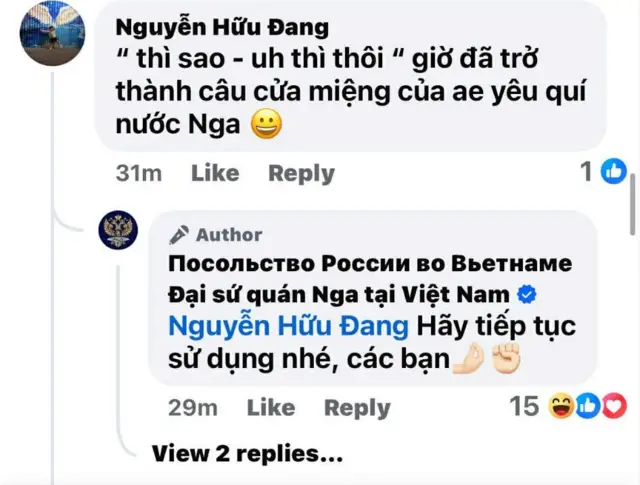Click the Author microphone icon
Image resolution: width=640 pixels, height=485 pixels.
179,235
